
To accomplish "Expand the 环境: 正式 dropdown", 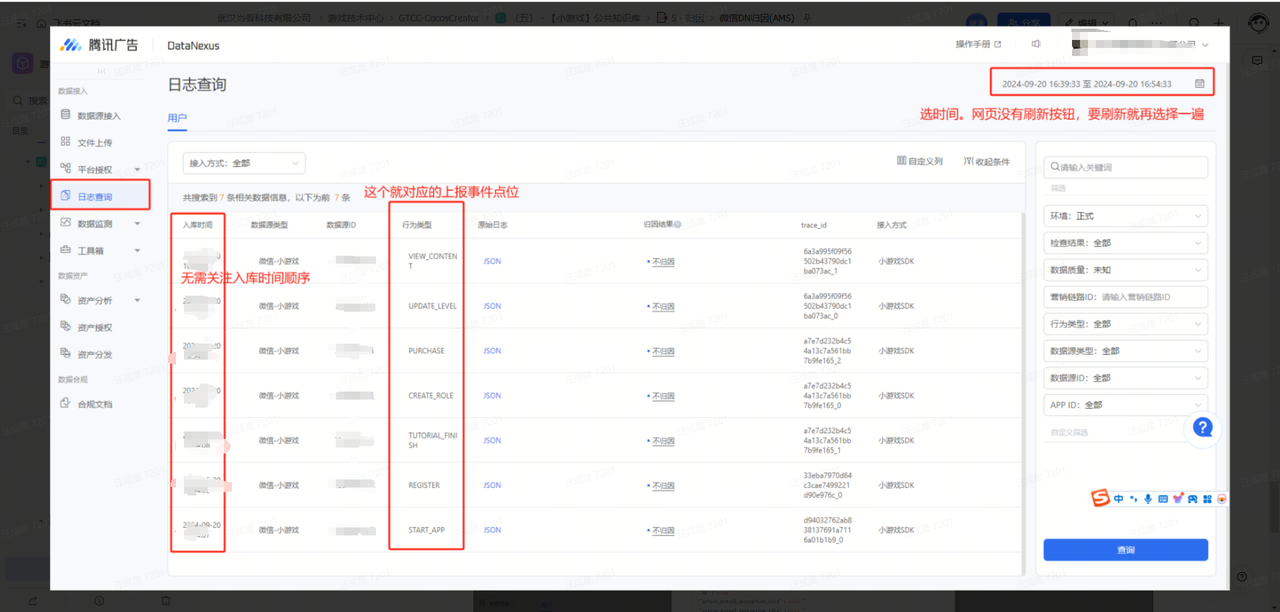I will 1125,216.
